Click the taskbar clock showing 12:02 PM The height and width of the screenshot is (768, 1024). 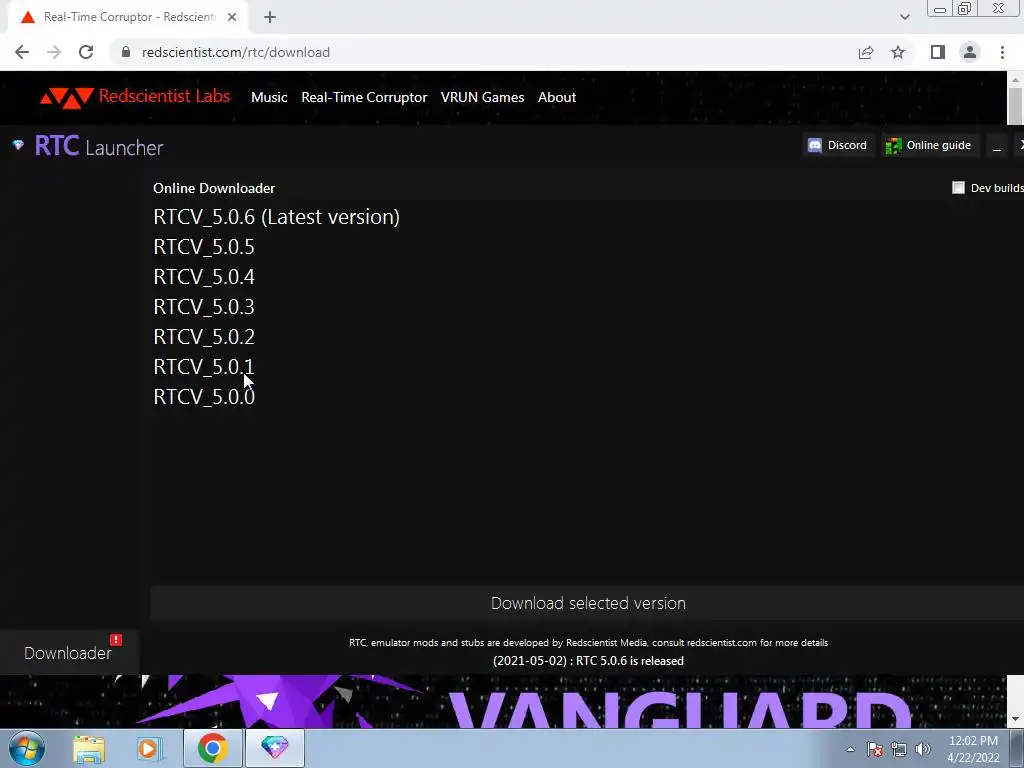[973, 748]
